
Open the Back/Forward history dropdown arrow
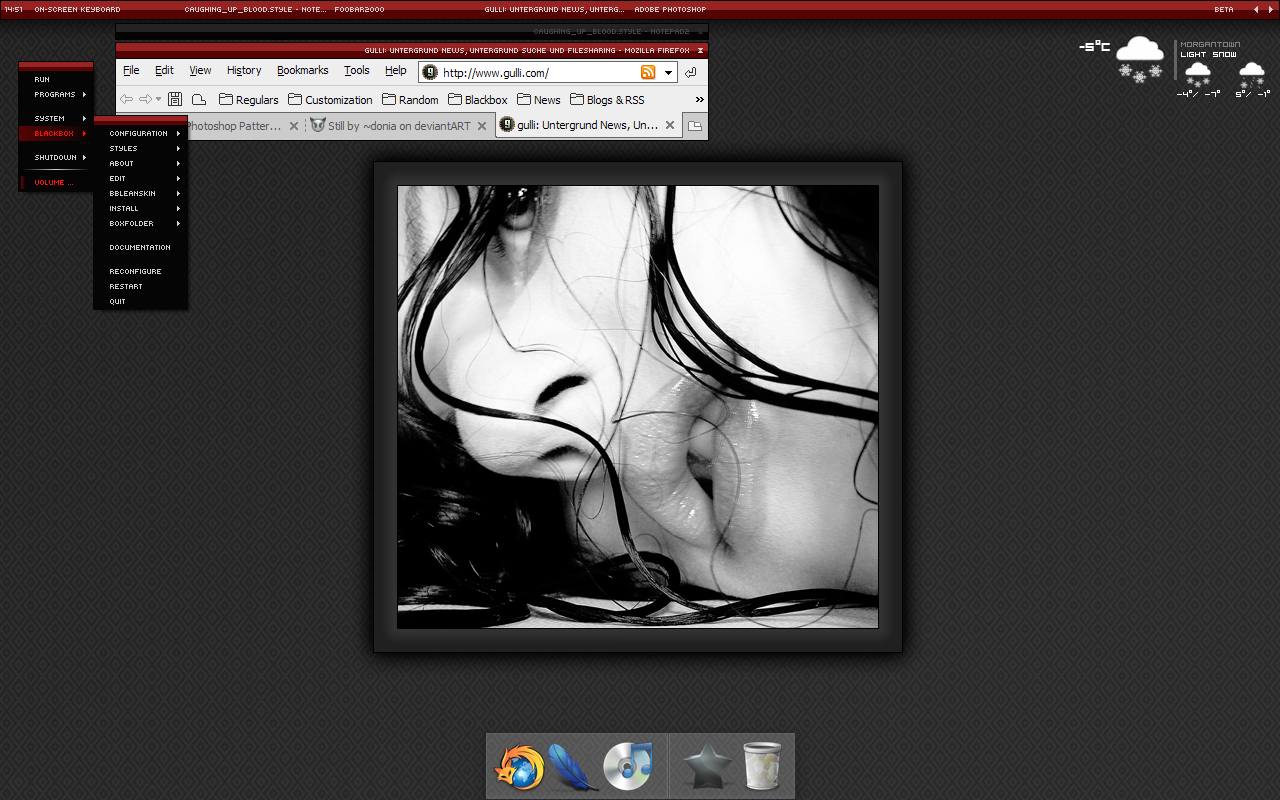coord(158,99)
